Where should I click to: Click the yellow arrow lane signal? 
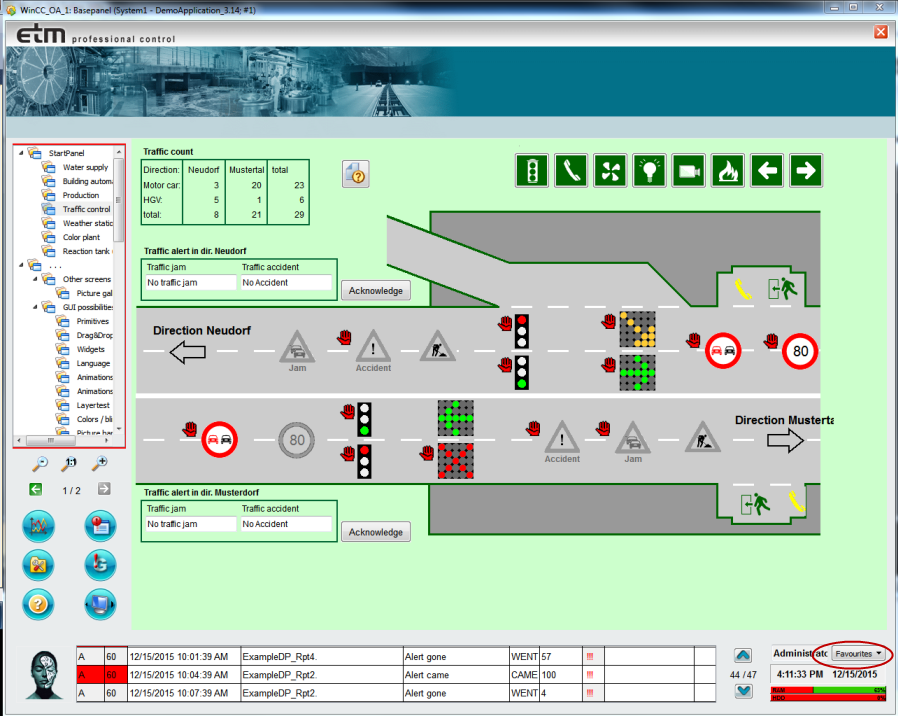coord(637,329)
